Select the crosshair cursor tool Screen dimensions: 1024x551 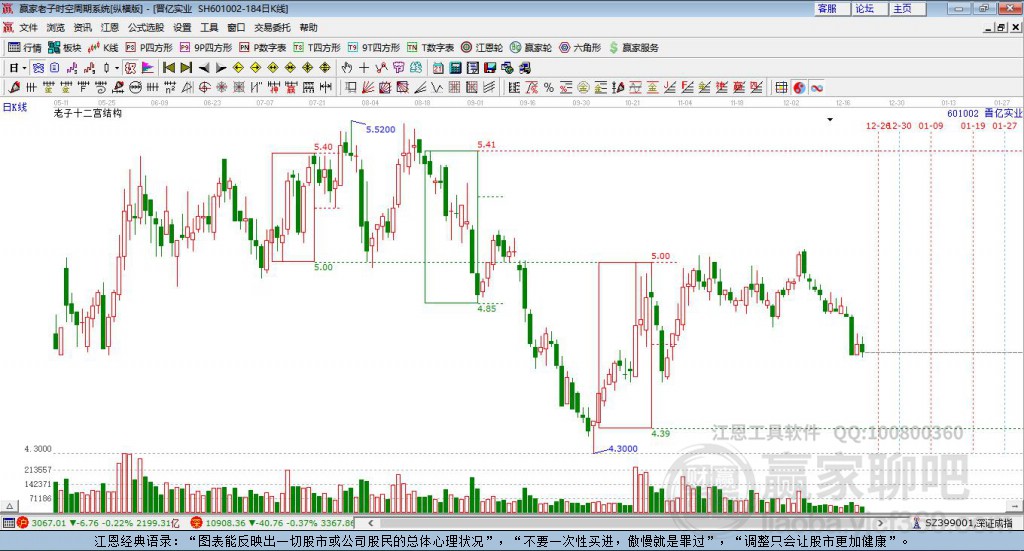364,68
